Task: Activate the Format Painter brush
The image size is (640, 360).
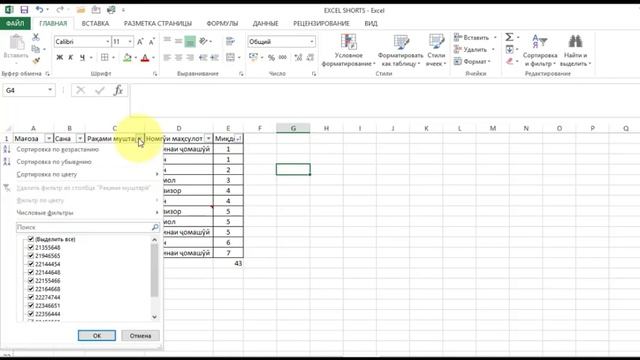Action: point(36,61)
